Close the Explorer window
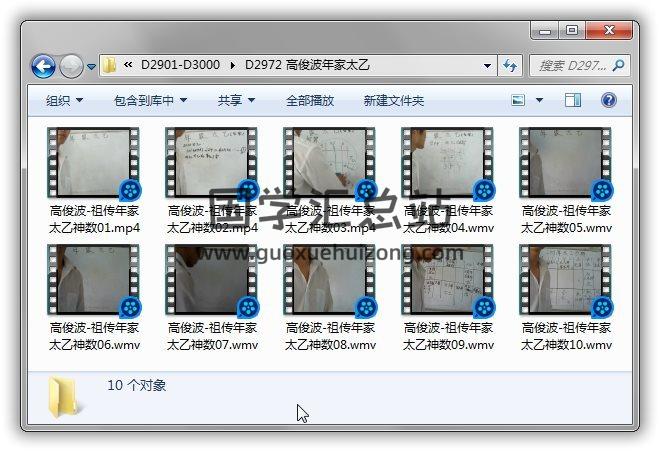Screen dimensions: 660x452 pyautogui.click(x=609, y=31)
